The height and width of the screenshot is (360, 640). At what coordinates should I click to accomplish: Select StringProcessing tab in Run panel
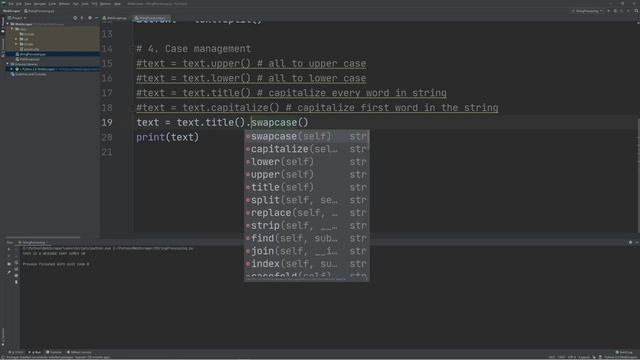click(x=33, y=242)
